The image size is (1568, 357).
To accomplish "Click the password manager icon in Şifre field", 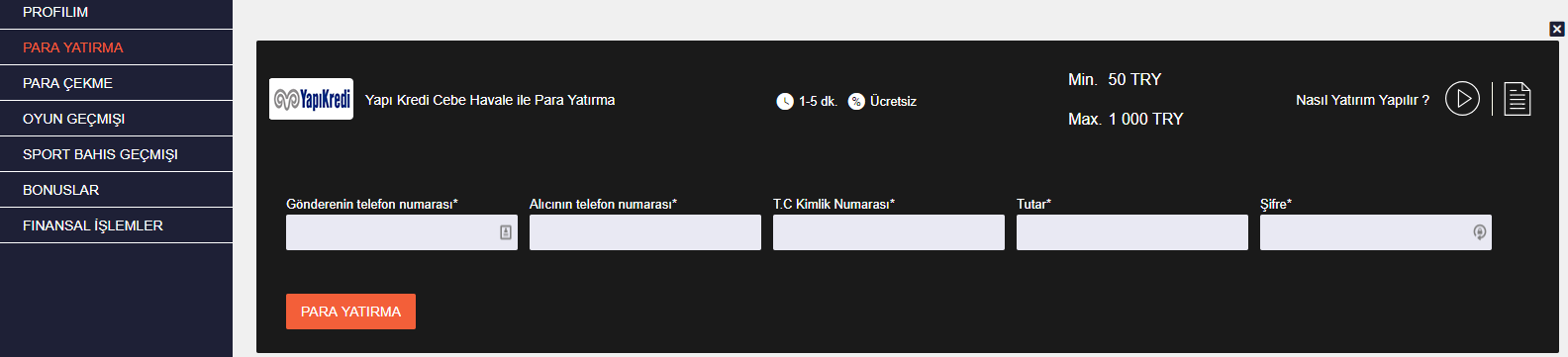I will tap(1480, 232).
